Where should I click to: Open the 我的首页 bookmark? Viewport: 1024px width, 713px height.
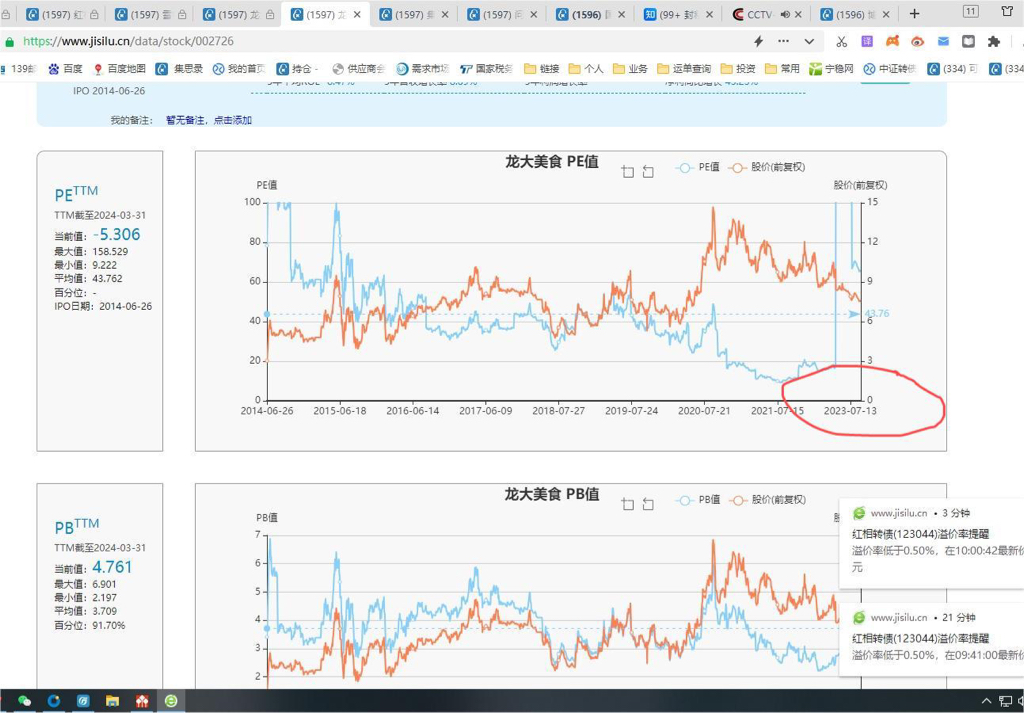(240, 69)
